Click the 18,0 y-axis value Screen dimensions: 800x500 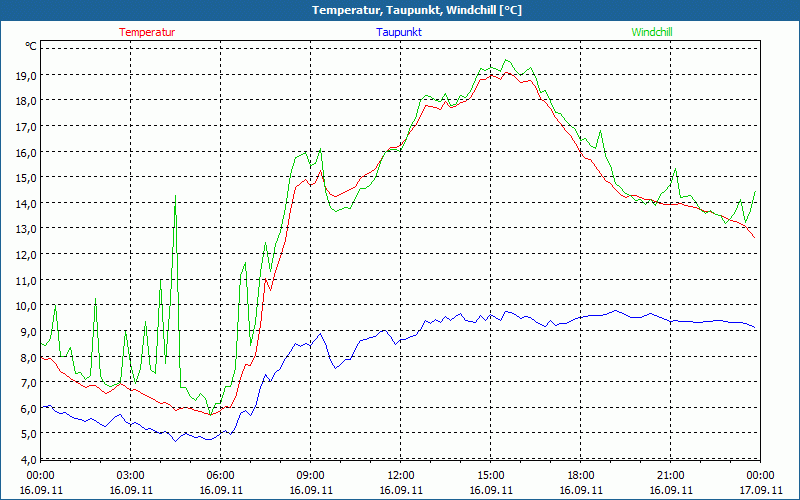(x=26, y=101)
